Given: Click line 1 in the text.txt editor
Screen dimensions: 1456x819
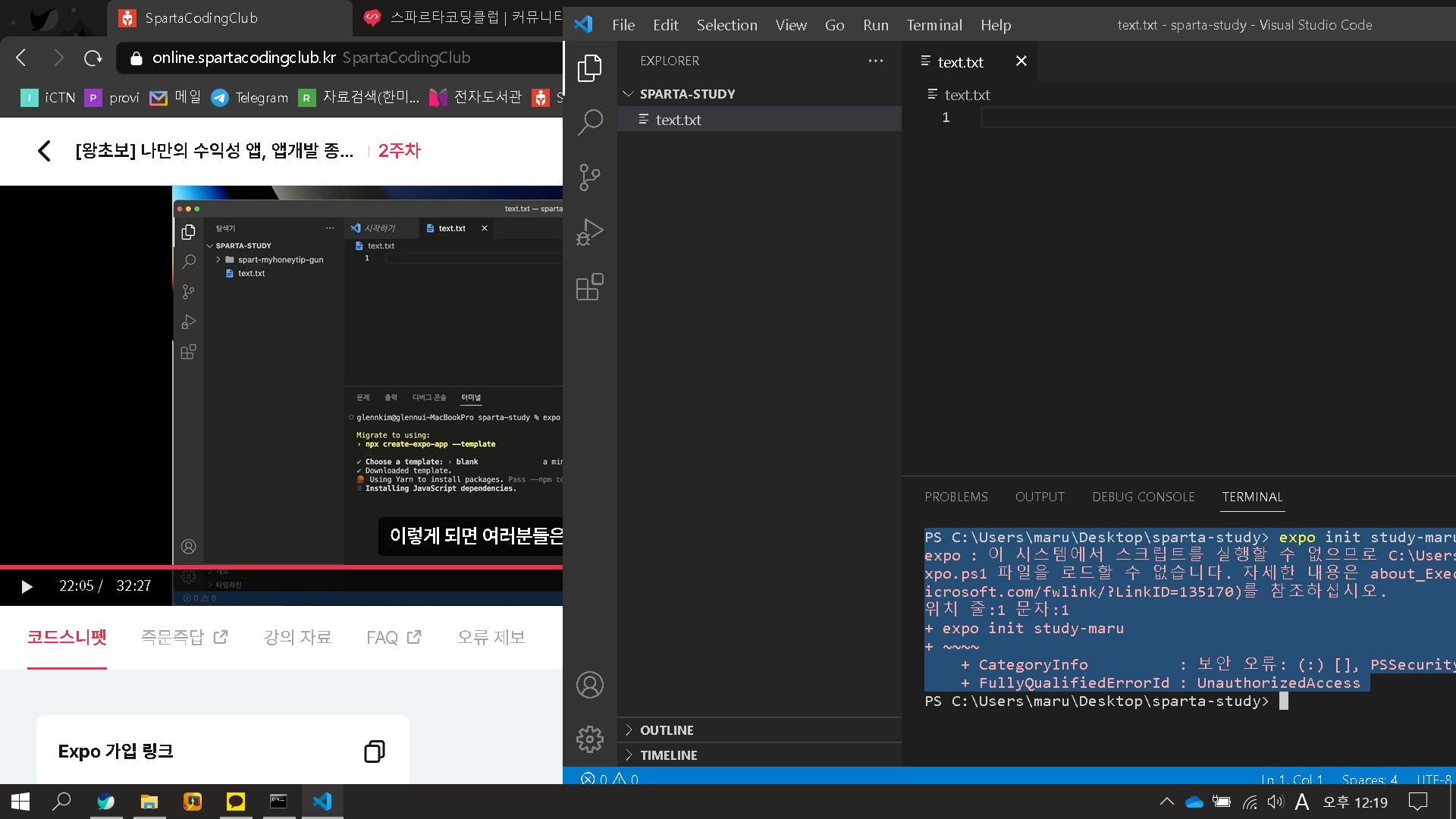Looking at the screenshot, I should 1217,118.
